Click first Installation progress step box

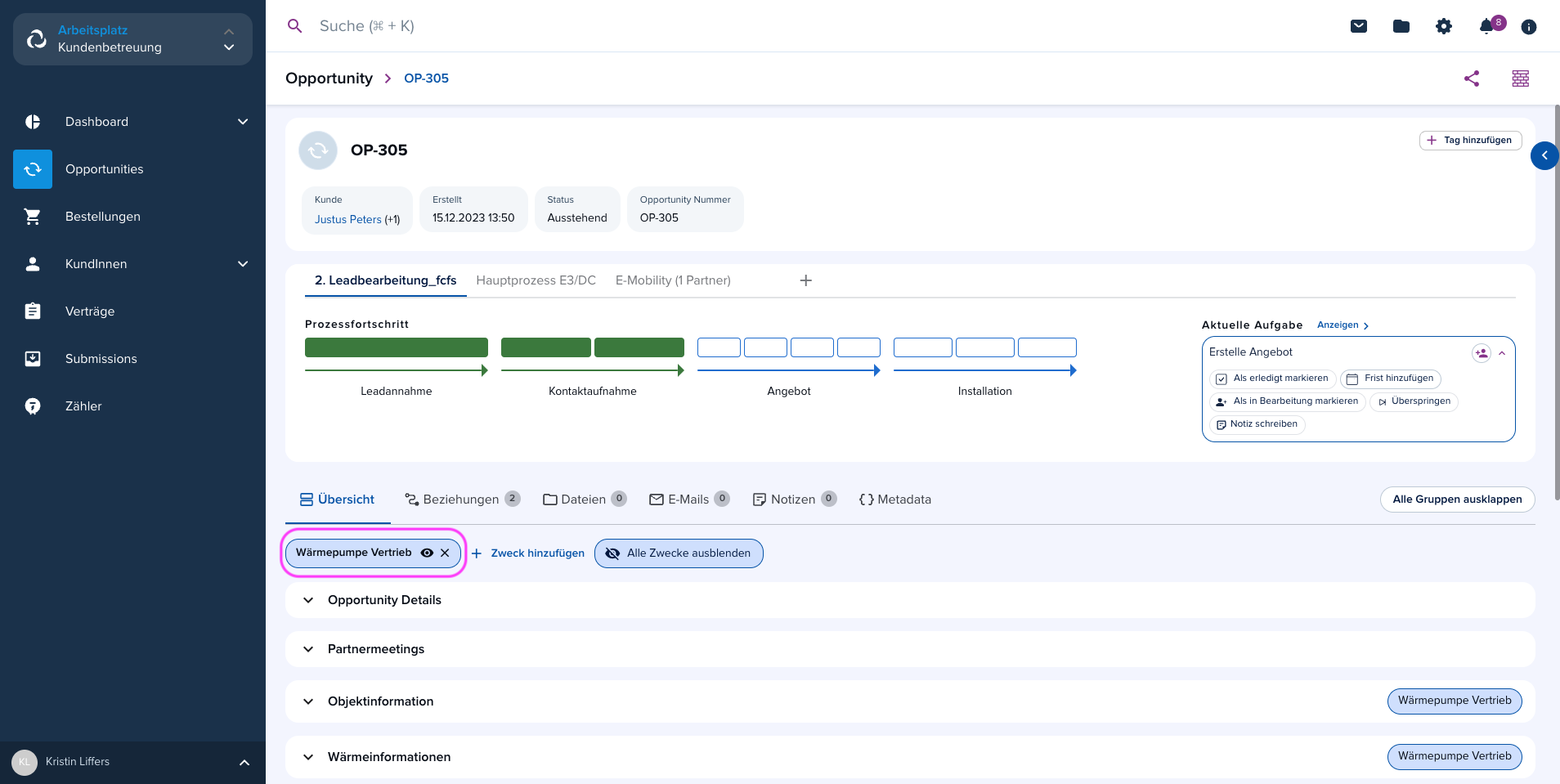923,347
